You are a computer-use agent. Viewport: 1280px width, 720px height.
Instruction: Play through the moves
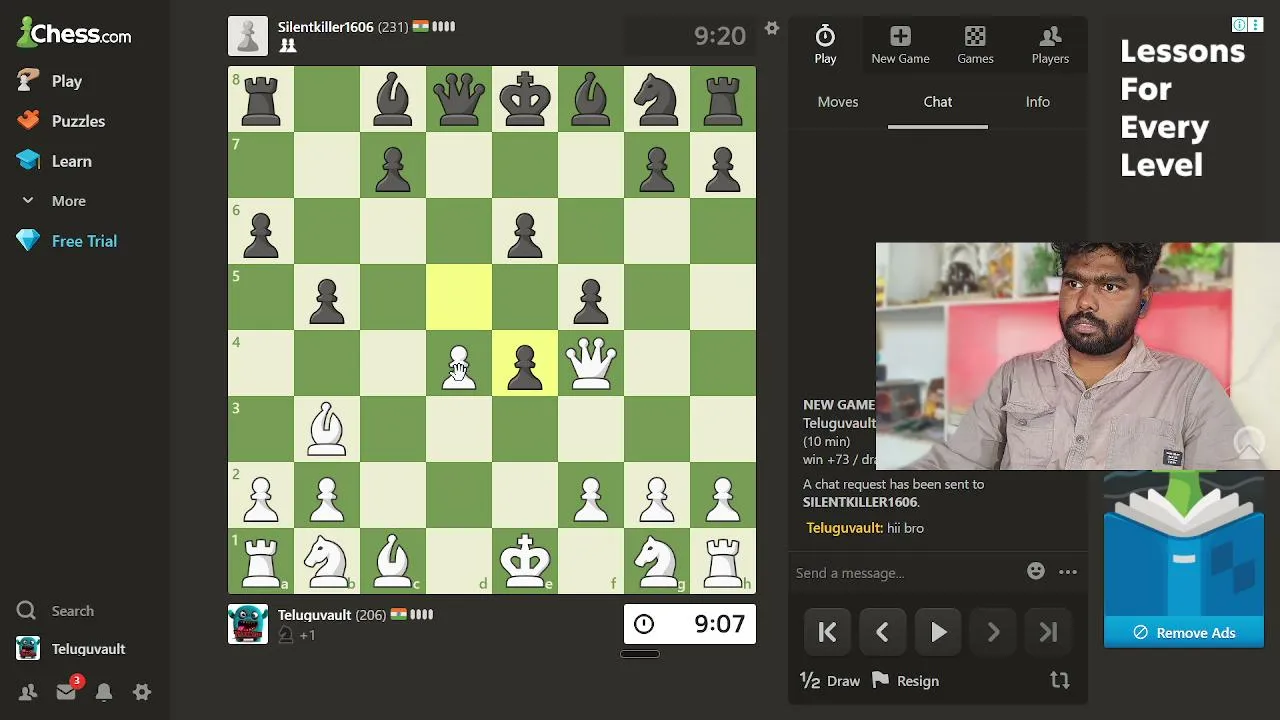(x=938, y=632)
